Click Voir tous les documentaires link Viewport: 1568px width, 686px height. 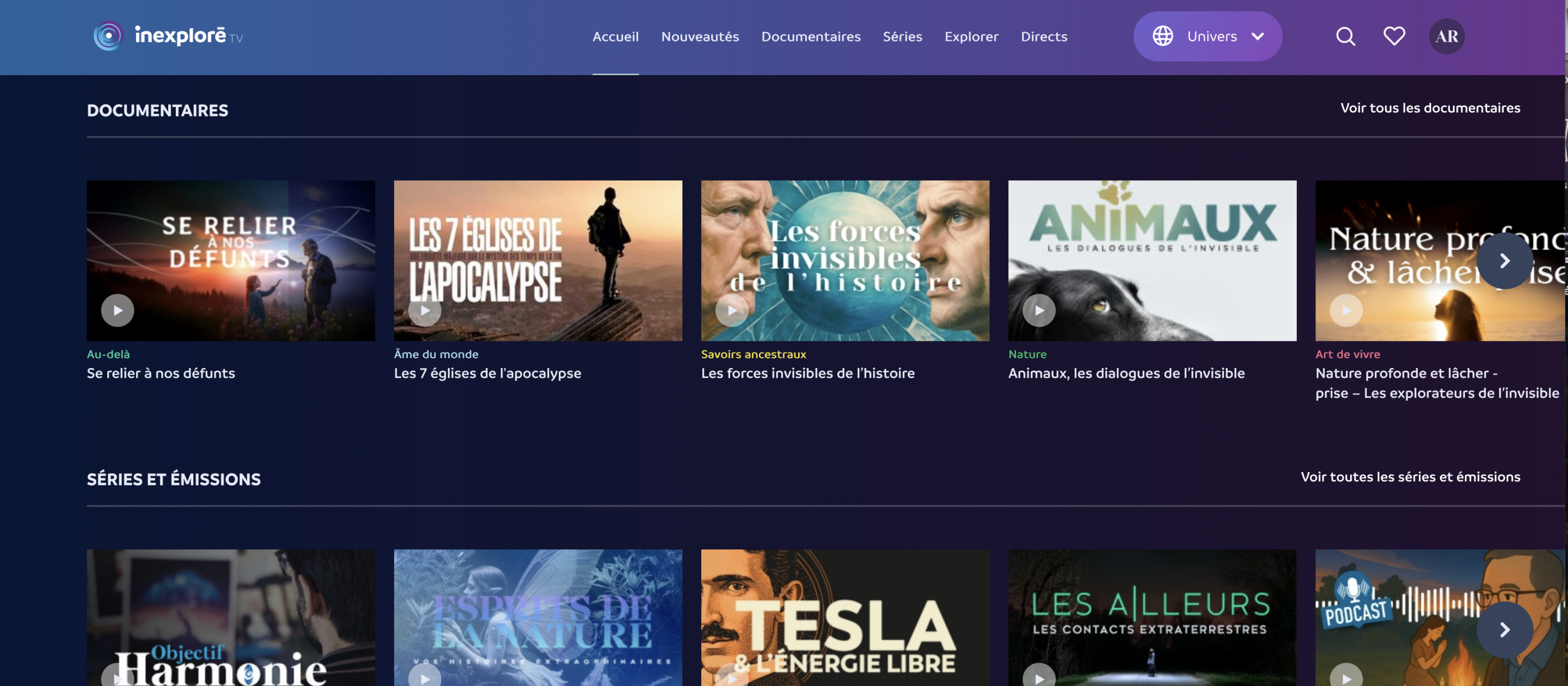(x=1430, y=108)
